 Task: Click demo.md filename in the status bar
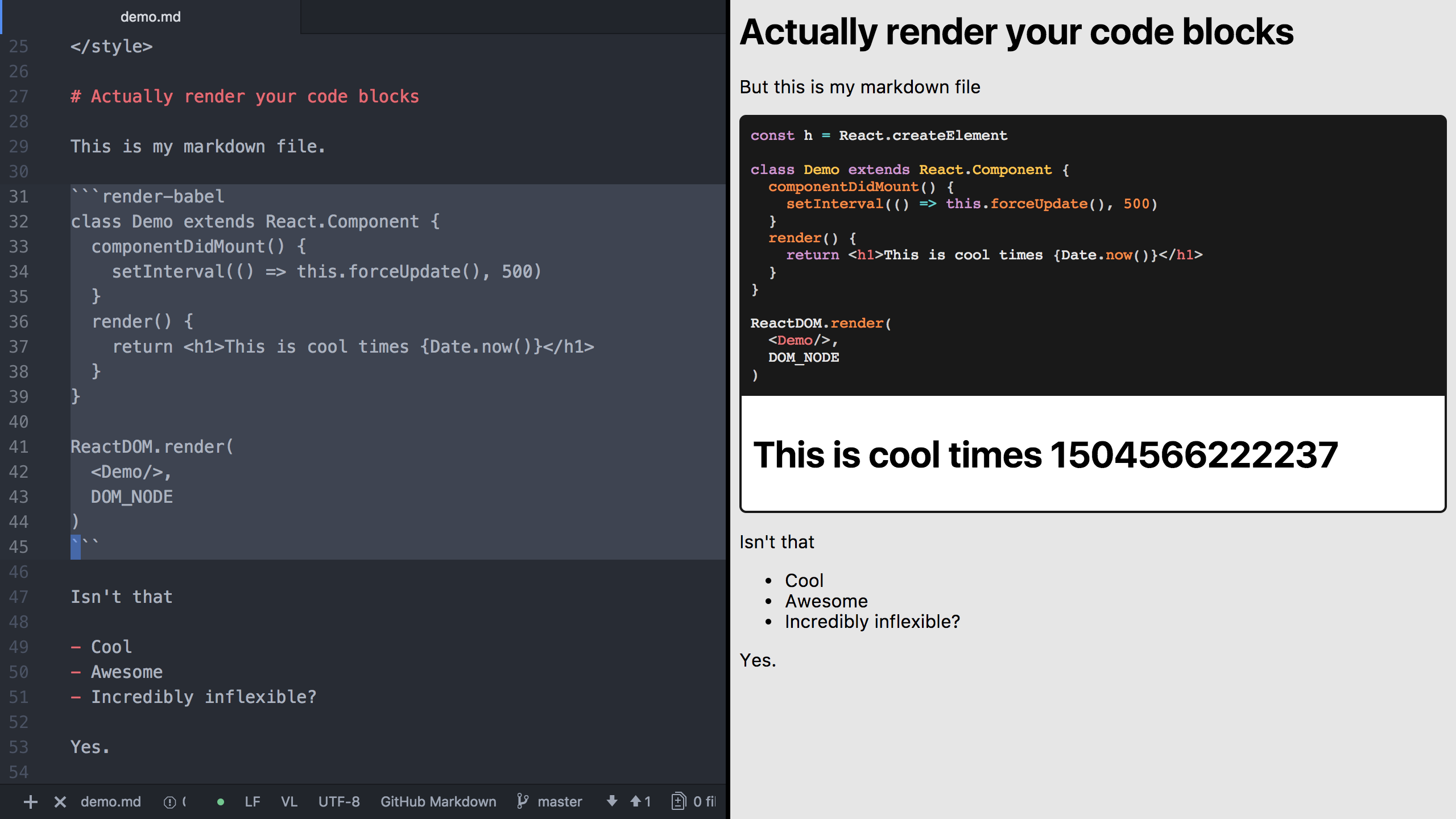point(111,802)
